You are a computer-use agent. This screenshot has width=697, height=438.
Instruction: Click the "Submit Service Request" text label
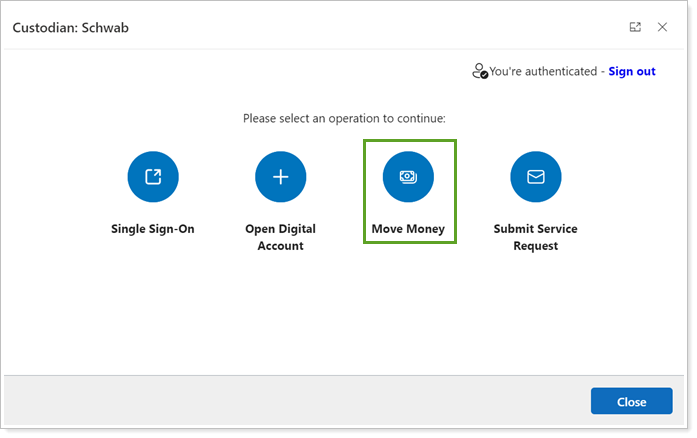coord(535,237)
